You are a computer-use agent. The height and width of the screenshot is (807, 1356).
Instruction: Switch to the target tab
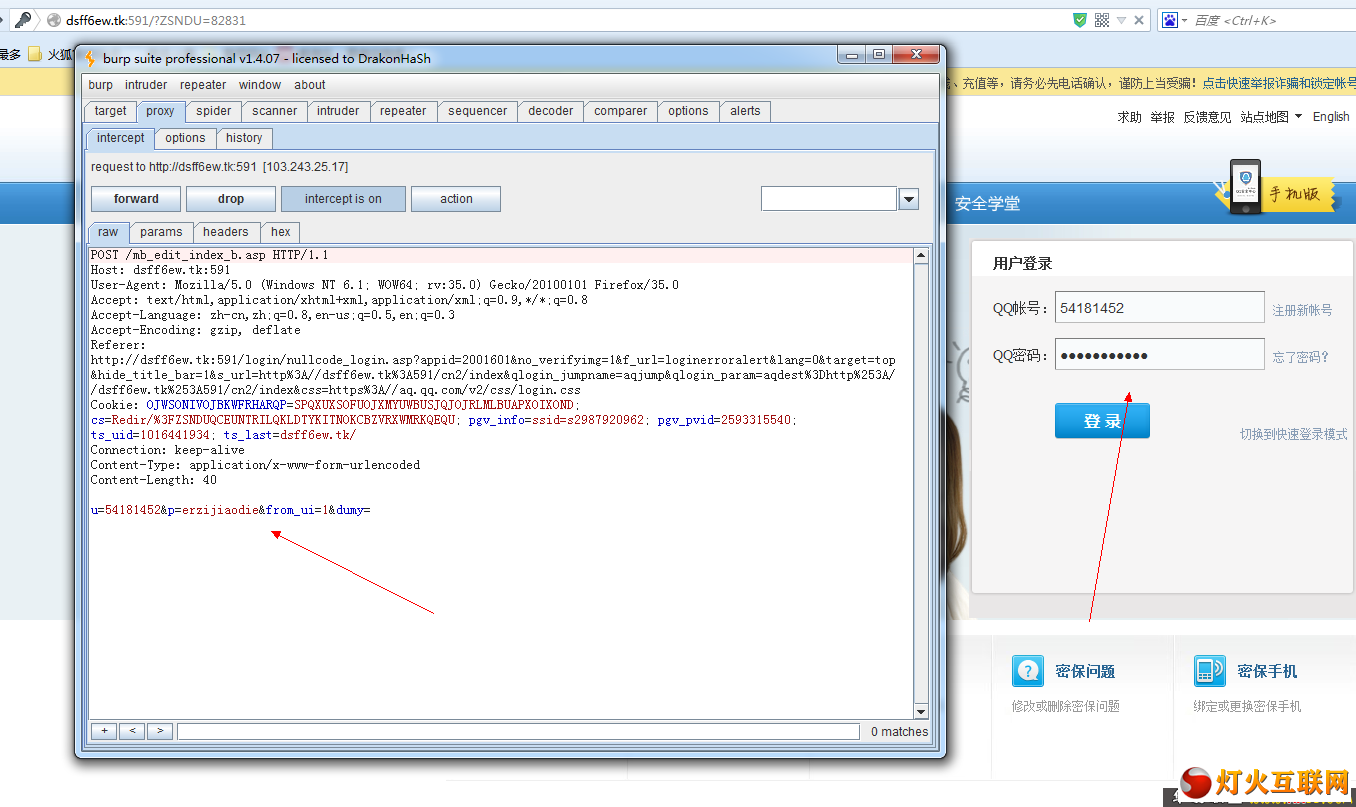click(110, 111)
